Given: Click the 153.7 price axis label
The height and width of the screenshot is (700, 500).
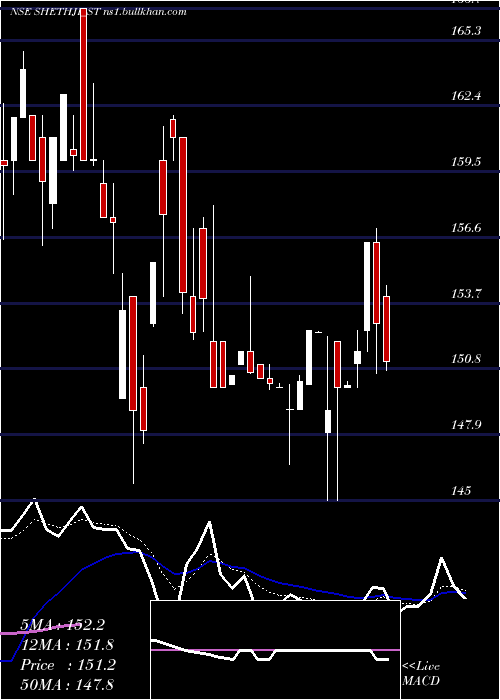Looking at the screenshot, I should [466, 294].
